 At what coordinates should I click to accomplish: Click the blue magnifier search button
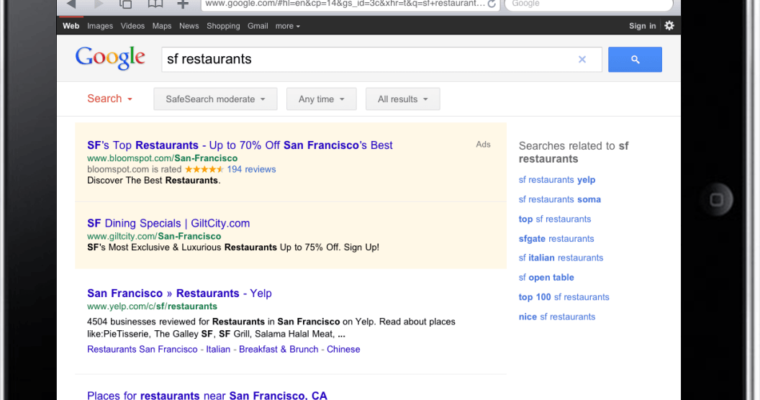pyautogui.click(x=635, y=60)
